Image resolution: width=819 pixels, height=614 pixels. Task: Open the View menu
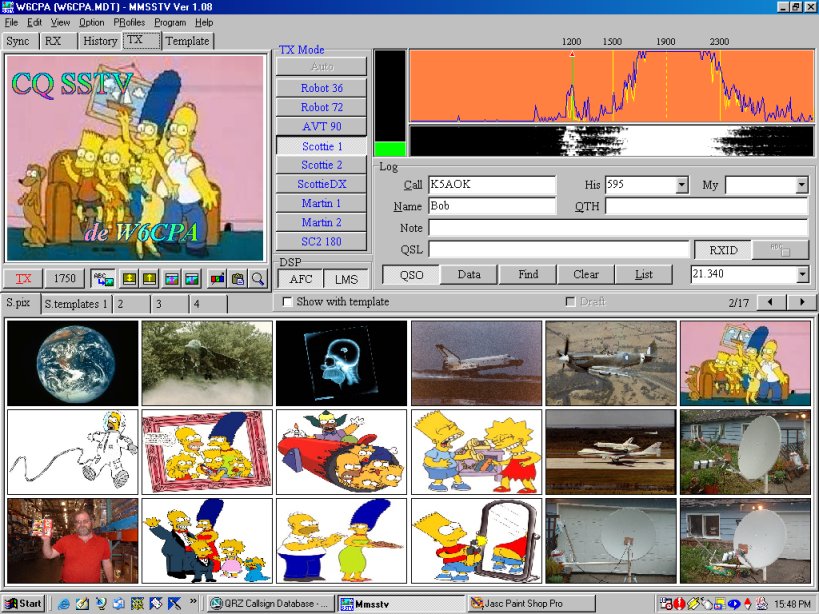click(x=60, y=22)
